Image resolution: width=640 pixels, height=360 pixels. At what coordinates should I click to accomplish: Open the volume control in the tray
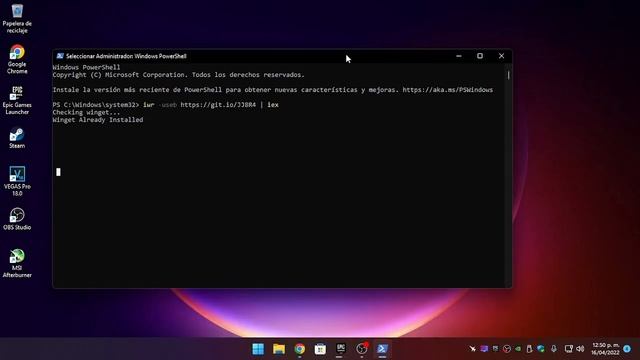coord(580,349)
